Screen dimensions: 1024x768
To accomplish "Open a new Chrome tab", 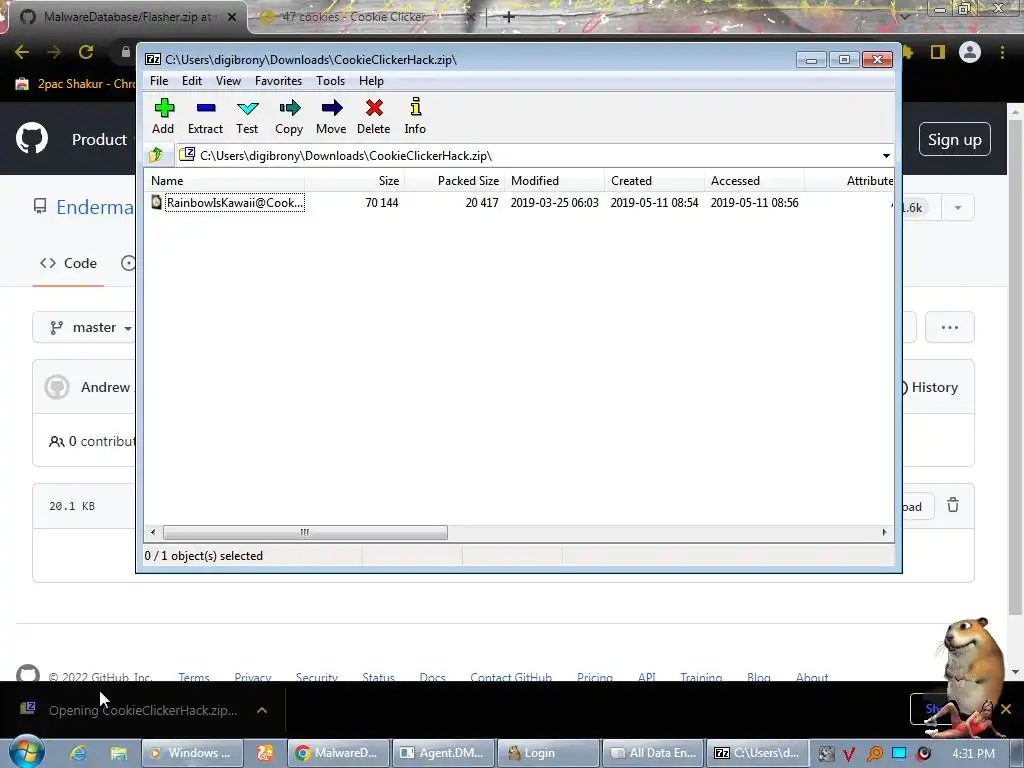I will [509, 17].
